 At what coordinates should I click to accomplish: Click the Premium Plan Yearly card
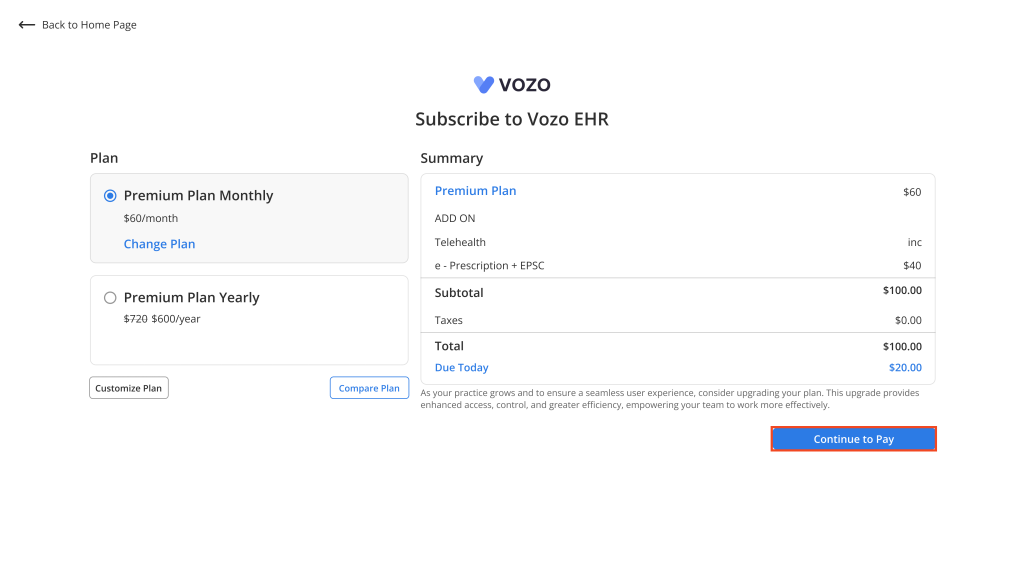tap(249, 320)
